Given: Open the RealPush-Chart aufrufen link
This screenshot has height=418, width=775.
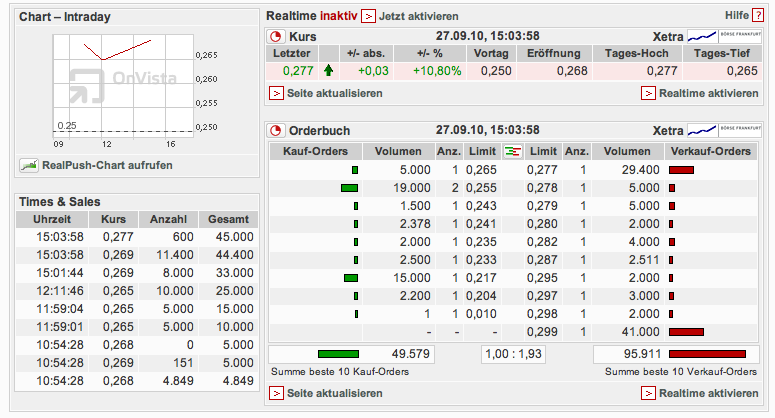Looking at the screenshot, I should coord(93,165).
